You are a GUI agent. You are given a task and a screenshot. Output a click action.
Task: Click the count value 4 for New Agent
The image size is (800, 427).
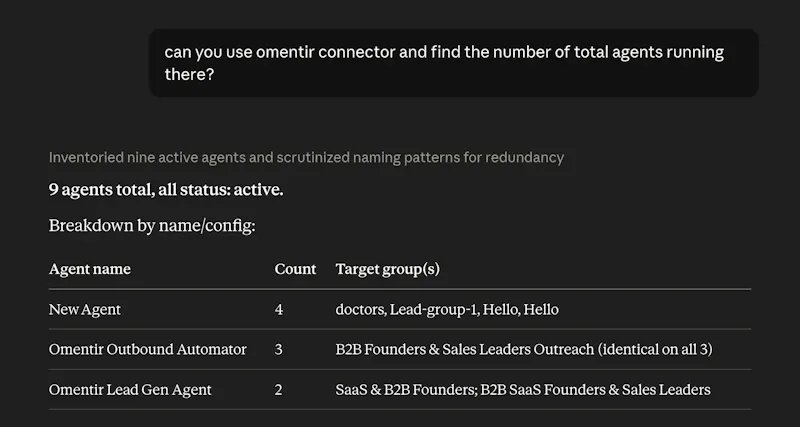coord(279,310)
